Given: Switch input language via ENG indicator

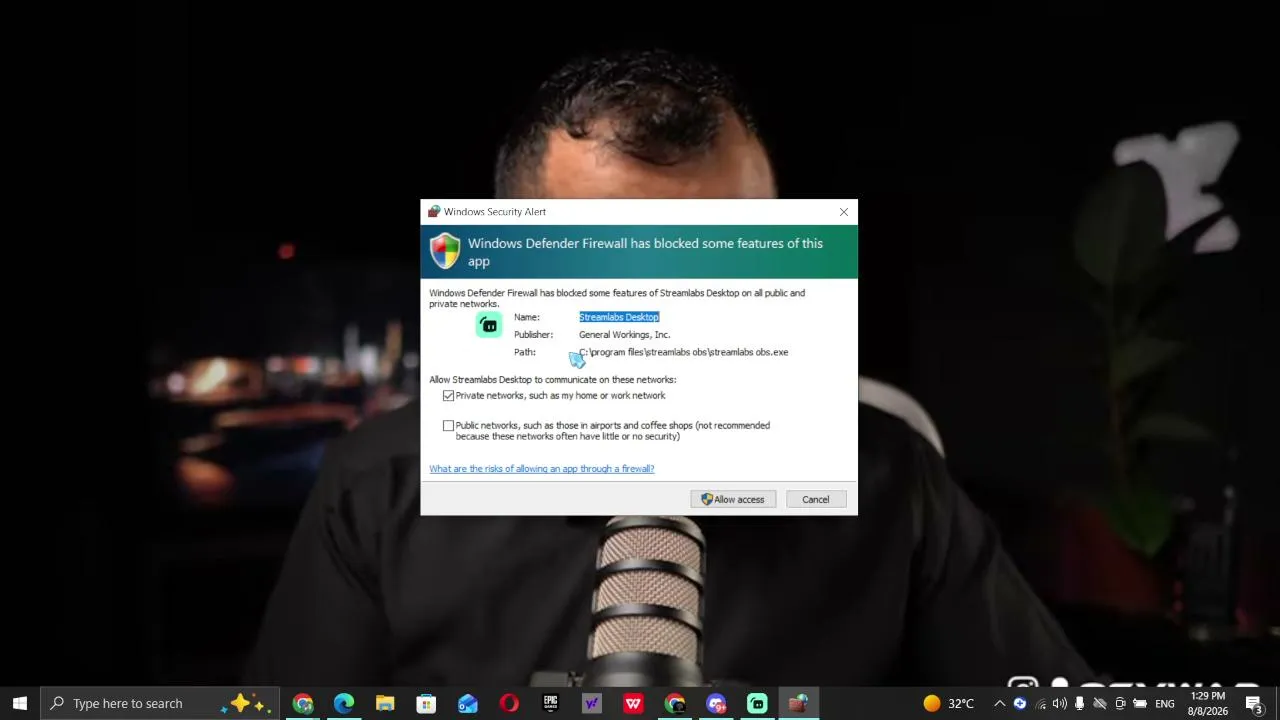Looking at the screenshot, I should coord(1165,704).
